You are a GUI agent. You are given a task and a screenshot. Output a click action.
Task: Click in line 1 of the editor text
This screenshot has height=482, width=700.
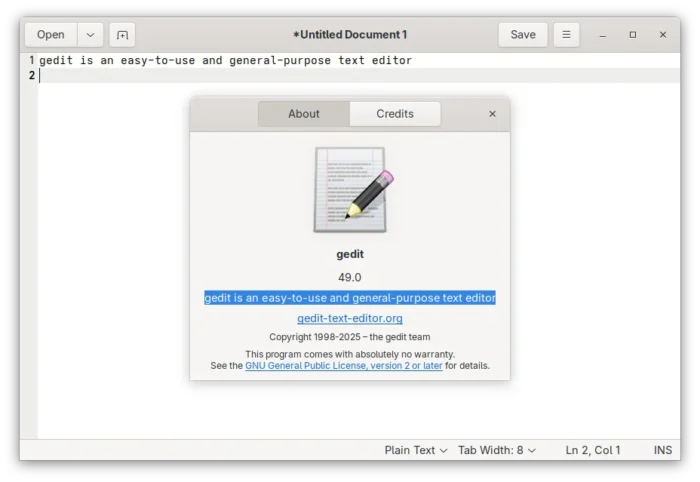coord(225,60)
